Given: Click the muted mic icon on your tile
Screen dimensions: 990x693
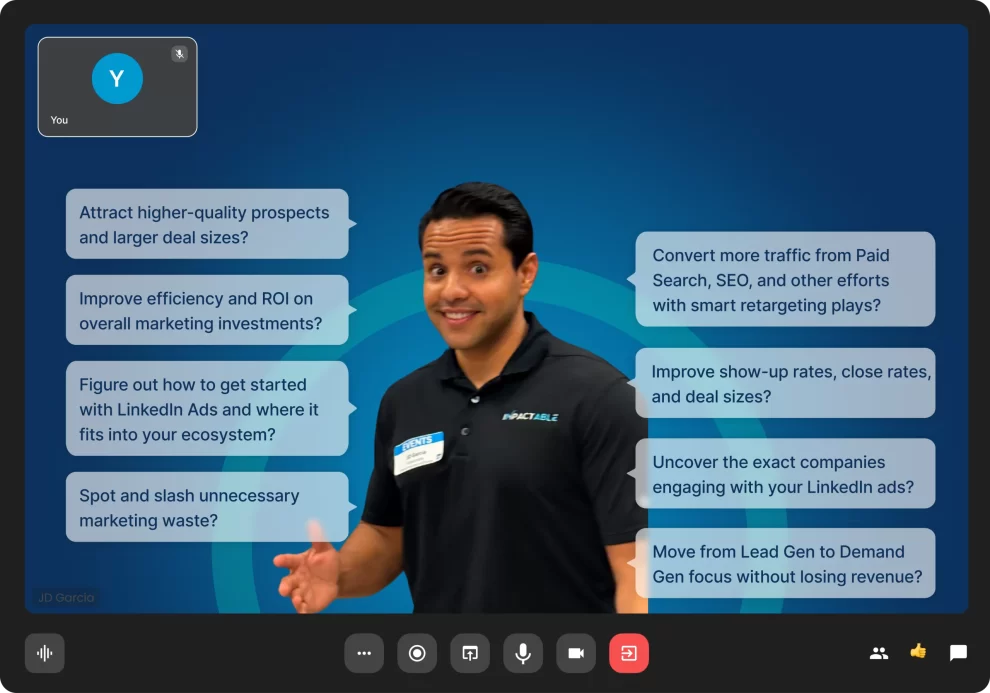Looking at the screenshot, I should pos(179,54).
